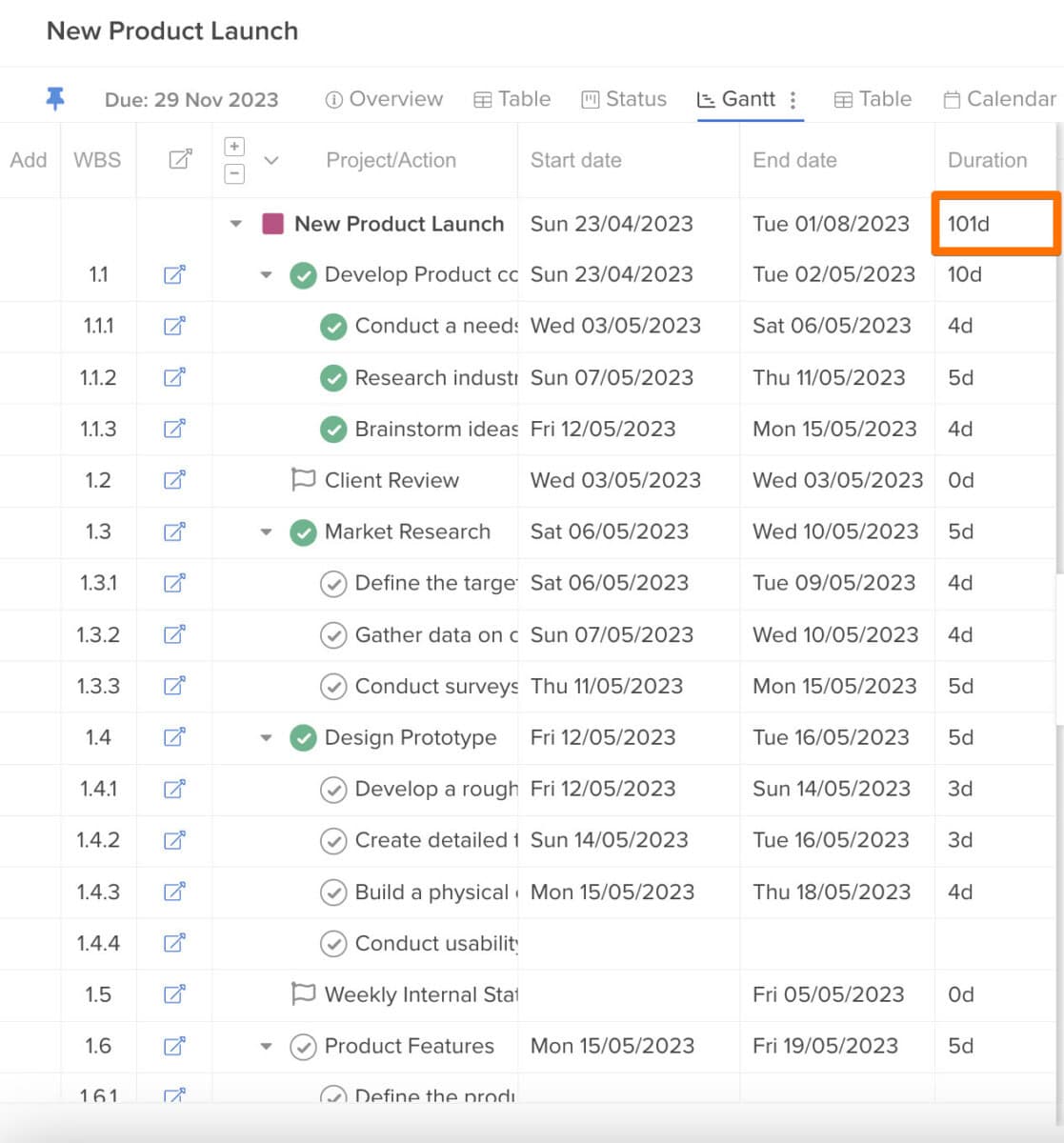
Task: Mark Conduct surveys task complete
Action: click(333, 687)
